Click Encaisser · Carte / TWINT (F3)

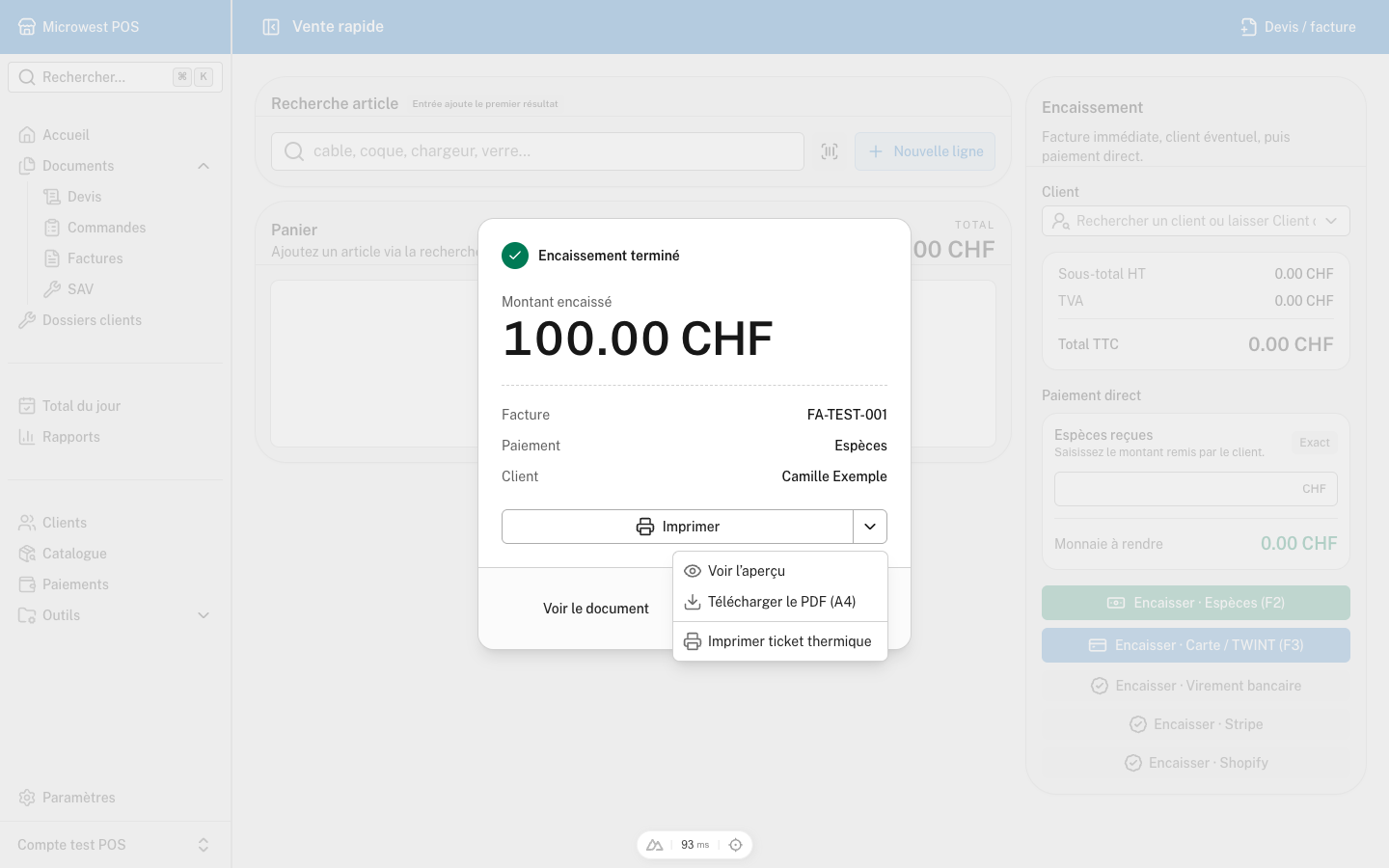[1196, 645]
